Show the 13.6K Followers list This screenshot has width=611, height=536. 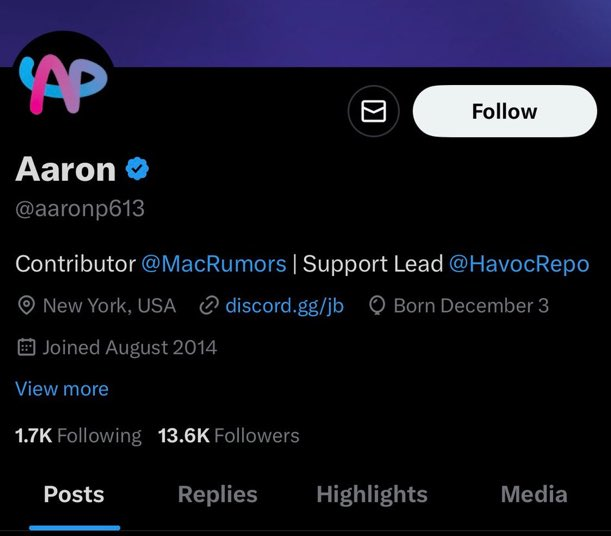coord(229,436)
